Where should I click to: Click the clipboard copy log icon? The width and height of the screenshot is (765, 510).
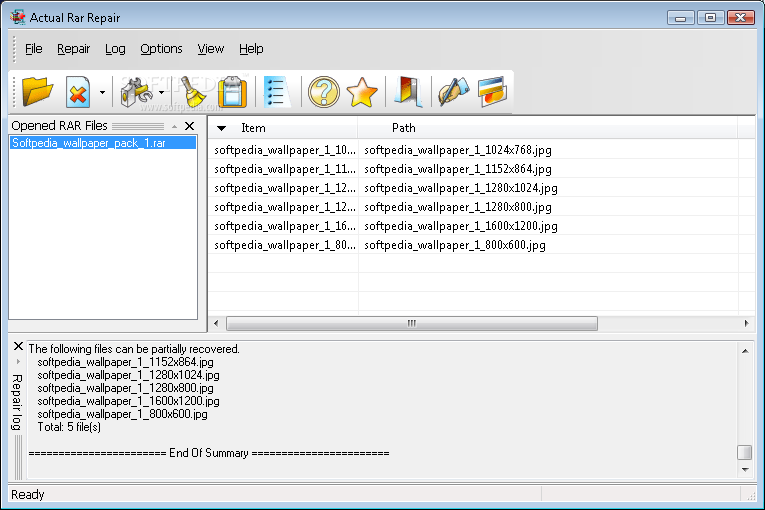coord(232,91)
